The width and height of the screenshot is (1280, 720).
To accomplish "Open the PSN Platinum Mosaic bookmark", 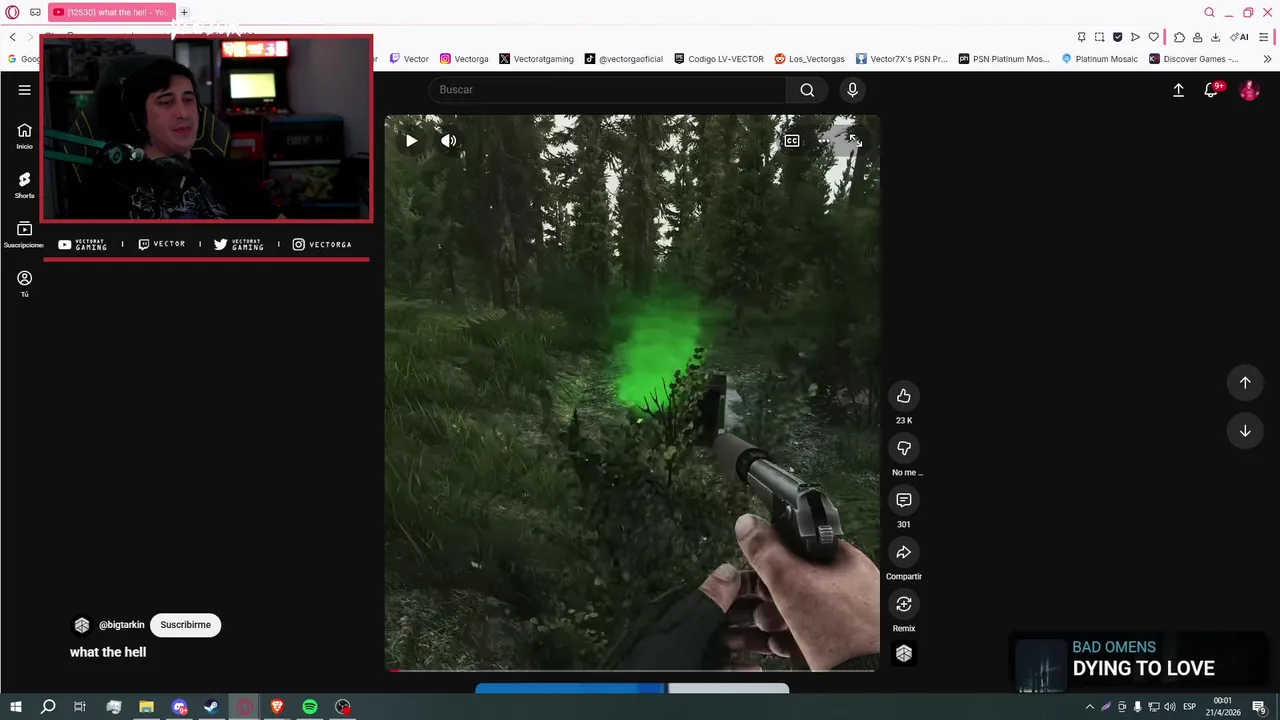I will [1004, 59].
